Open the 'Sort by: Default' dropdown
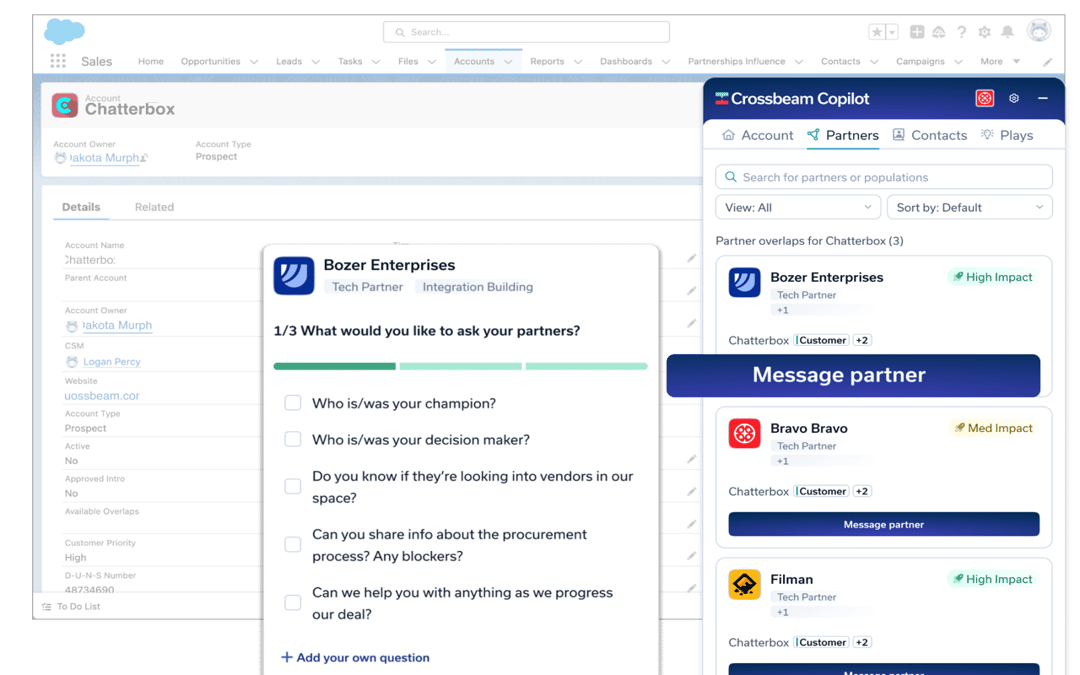Viewport: 1080px width, 675px height. tap(969, 207)
